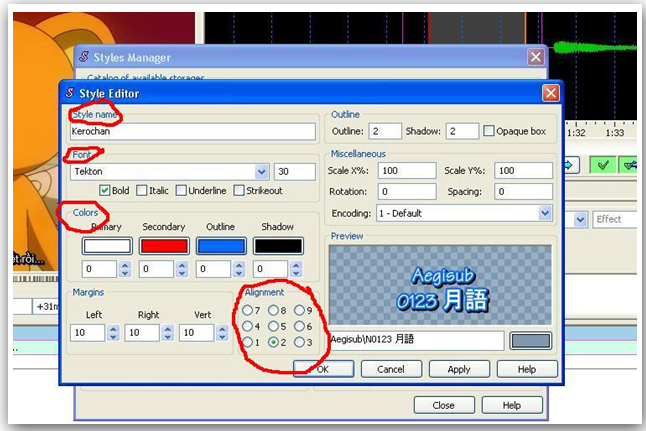The width and height of the screenshot is (646, 431).
Task: Click the 1:33 audio timeline marker
Action: click(x=615, y=133)
